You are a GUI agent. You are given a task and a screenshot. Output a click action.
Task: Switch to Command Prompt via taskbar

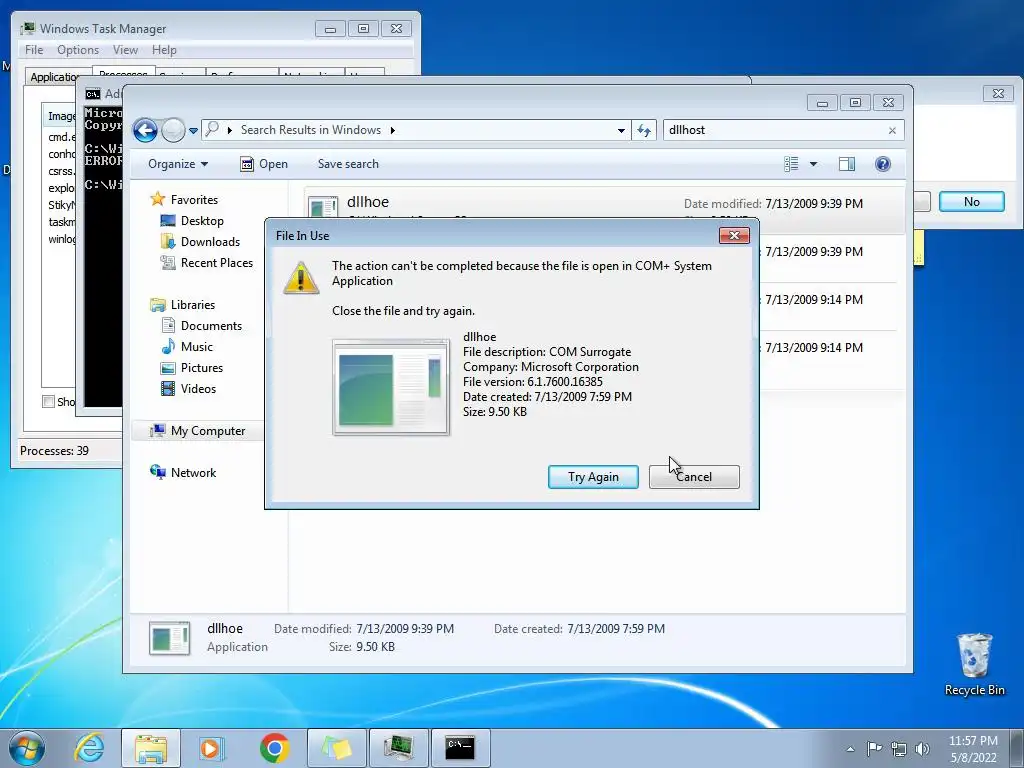(x=460, y=748)
